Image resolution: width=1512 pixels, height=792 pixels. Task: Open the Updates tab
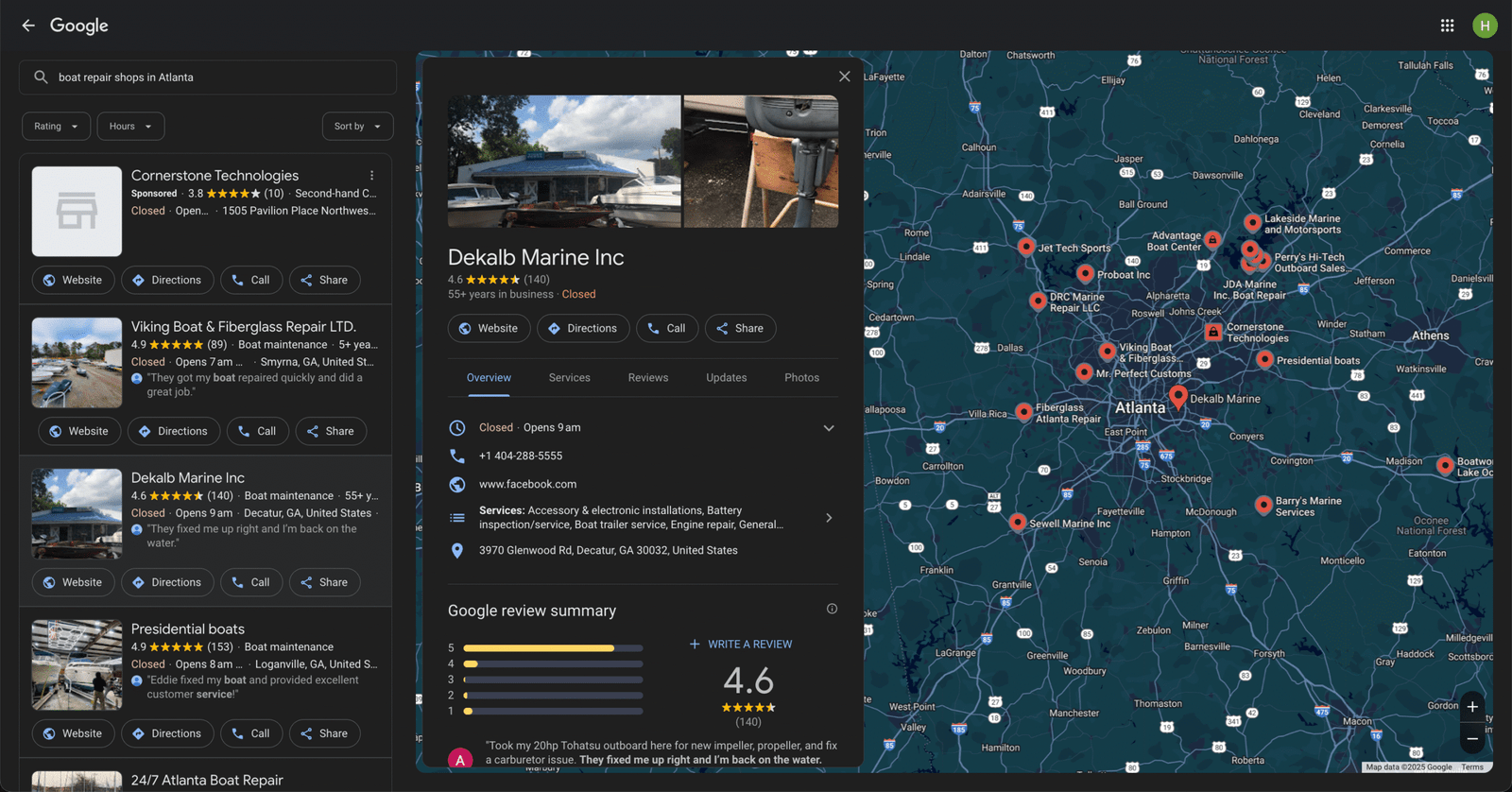[727, 378]
